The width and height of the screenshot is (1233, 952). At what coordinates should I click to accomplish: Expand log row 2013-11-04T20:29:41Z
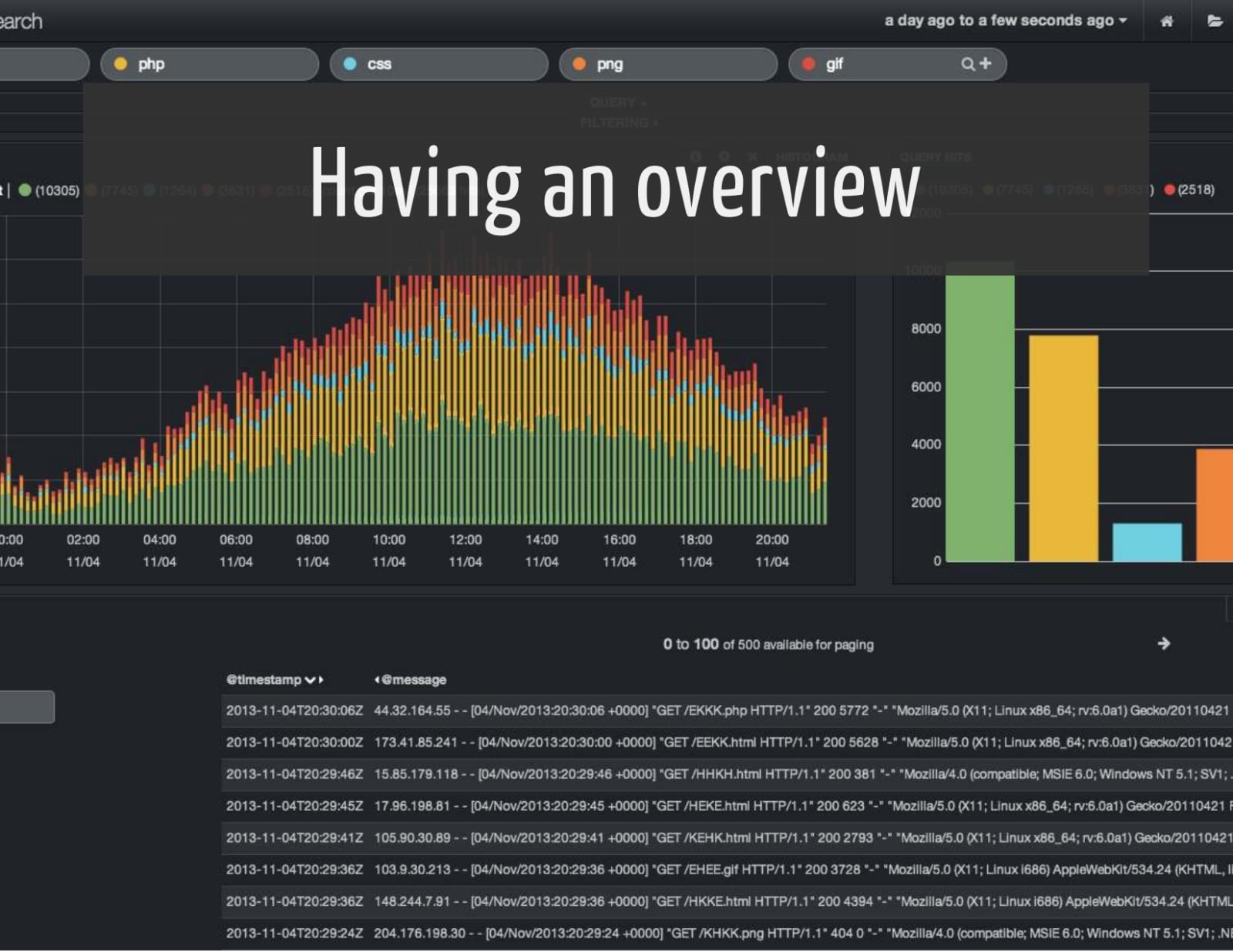[x=727, y=837]
